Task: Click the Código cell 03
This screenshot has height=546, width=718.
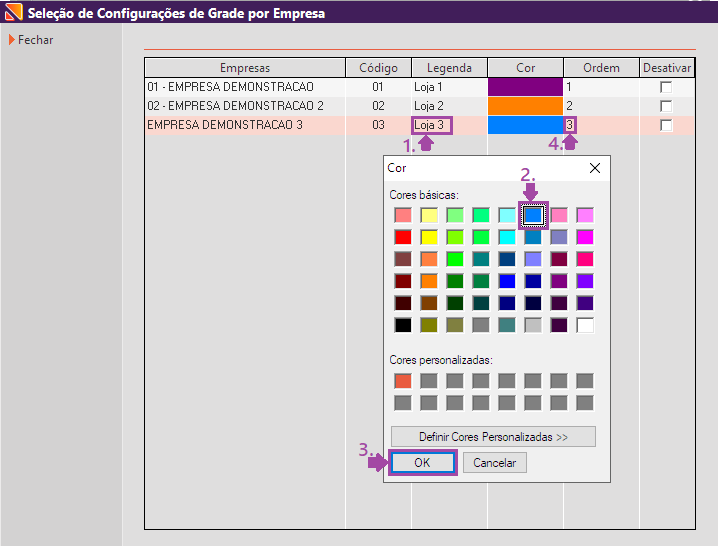Action: pyautogui.click(x=378, y=125)
